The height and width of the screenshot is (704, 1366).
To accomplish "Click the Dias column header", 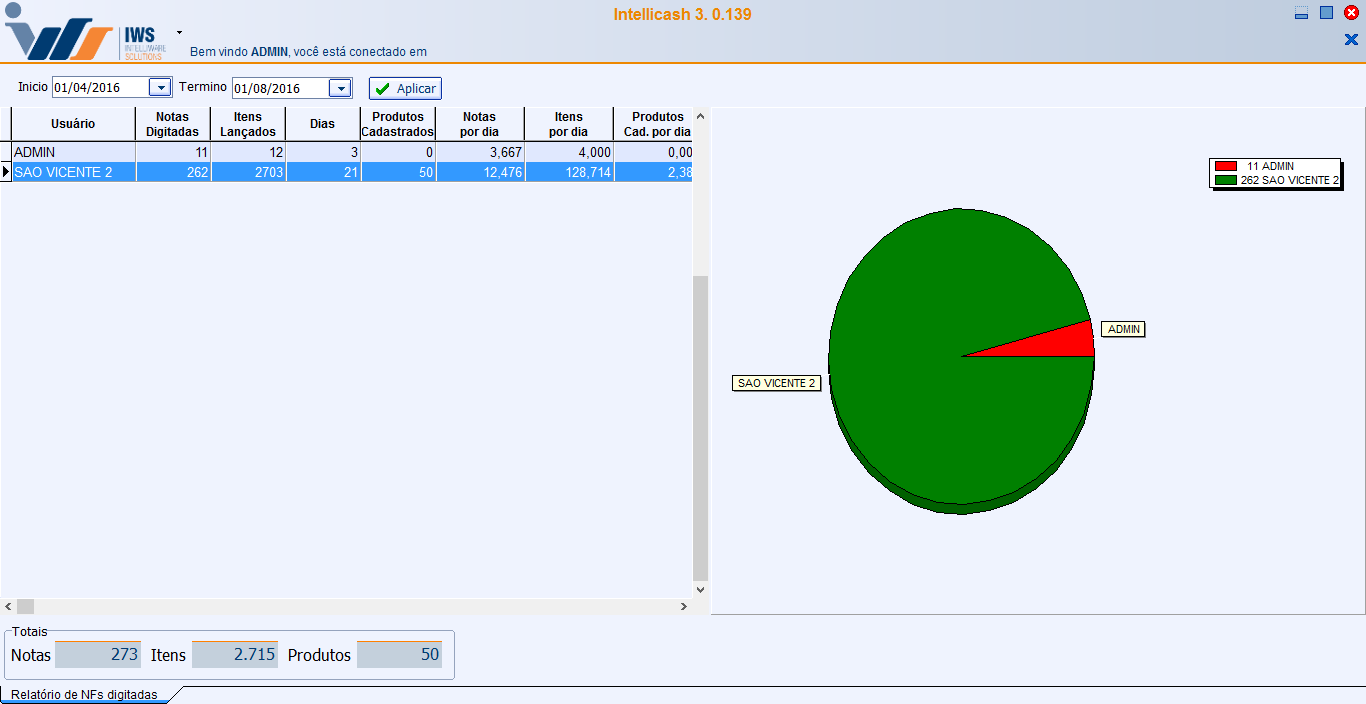I will [323, 124].
